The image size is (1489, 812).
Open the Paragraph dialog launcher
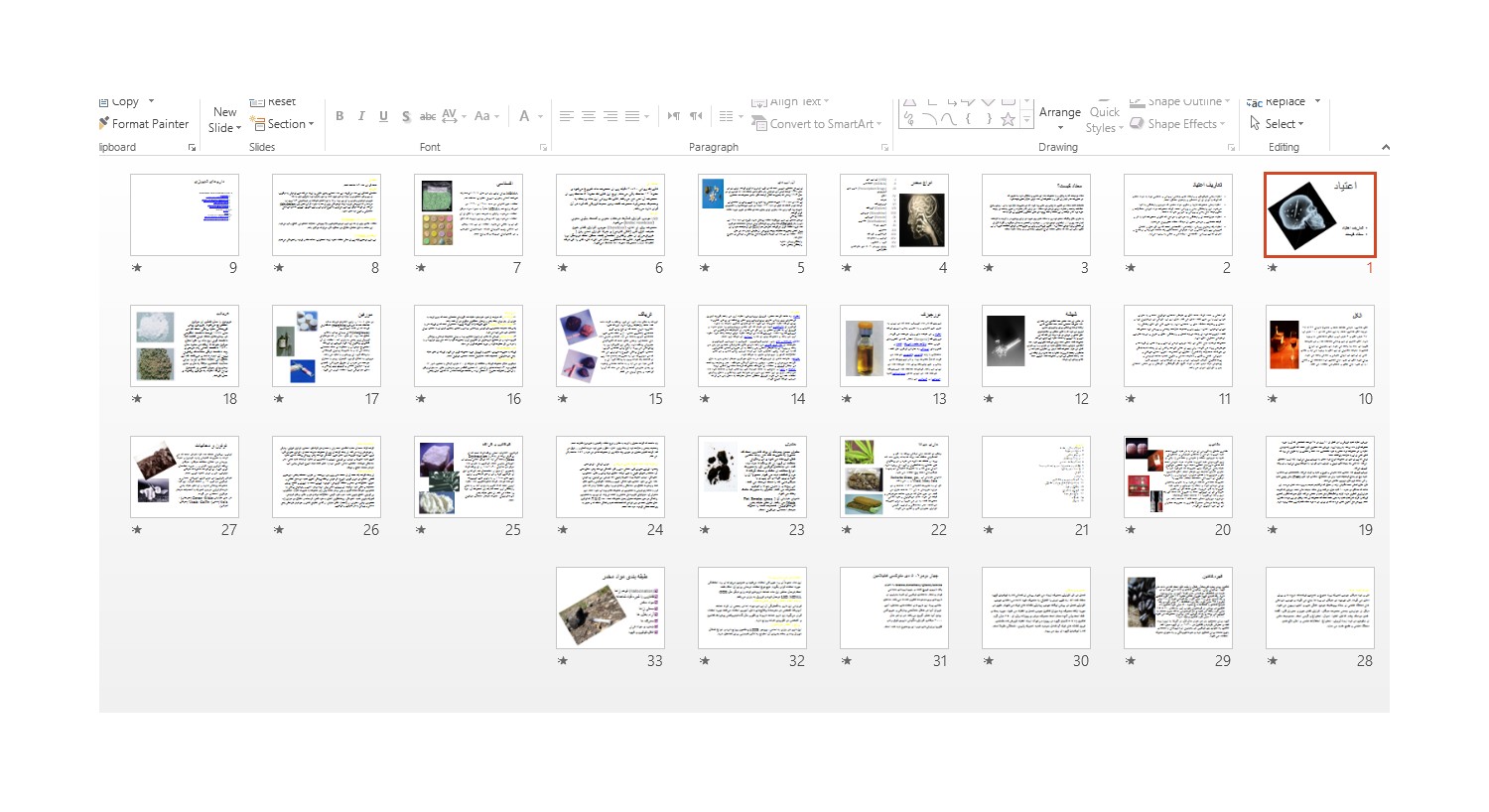coord(884,147)
